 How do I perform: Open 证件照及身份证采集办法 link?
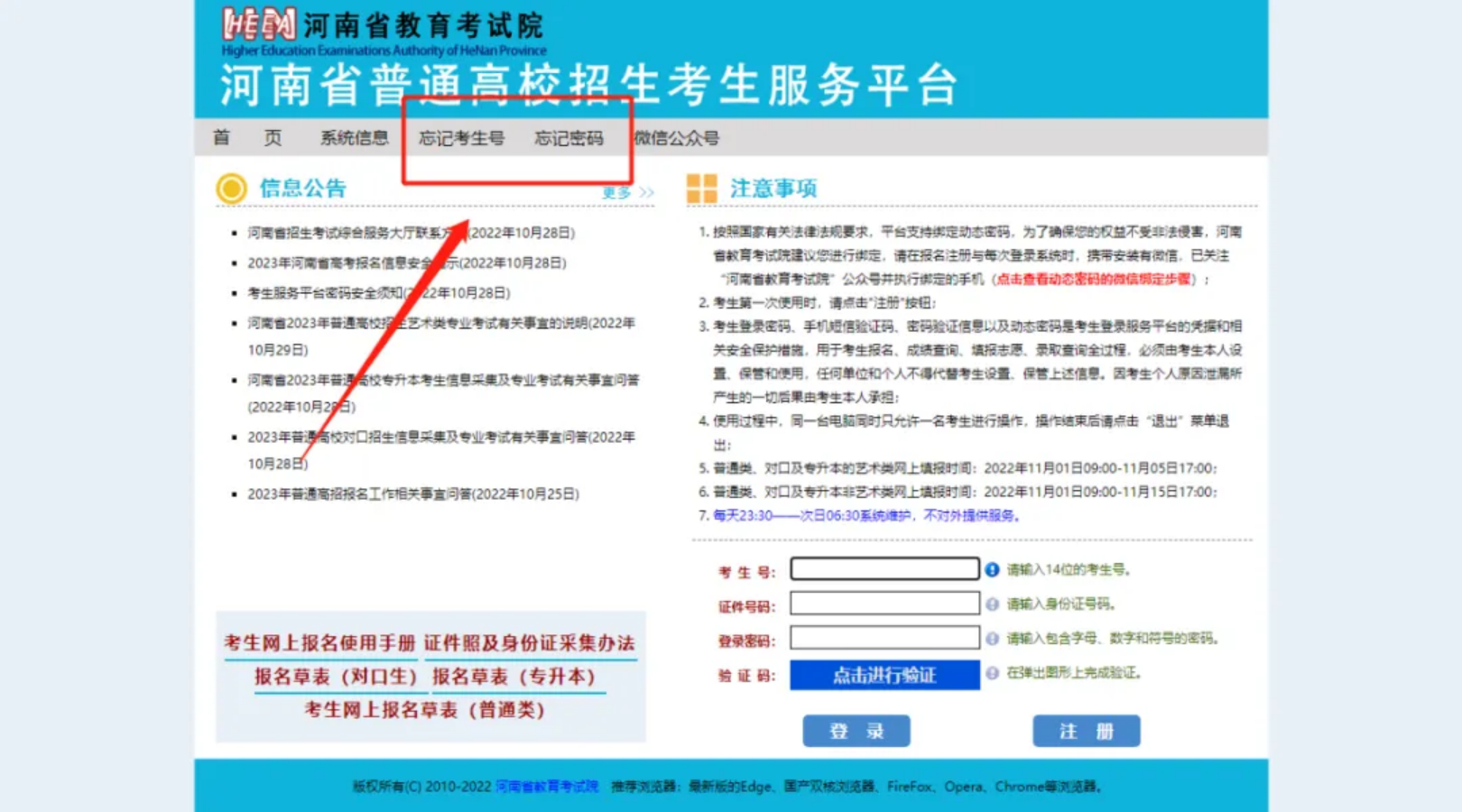(x=529, y=642)
